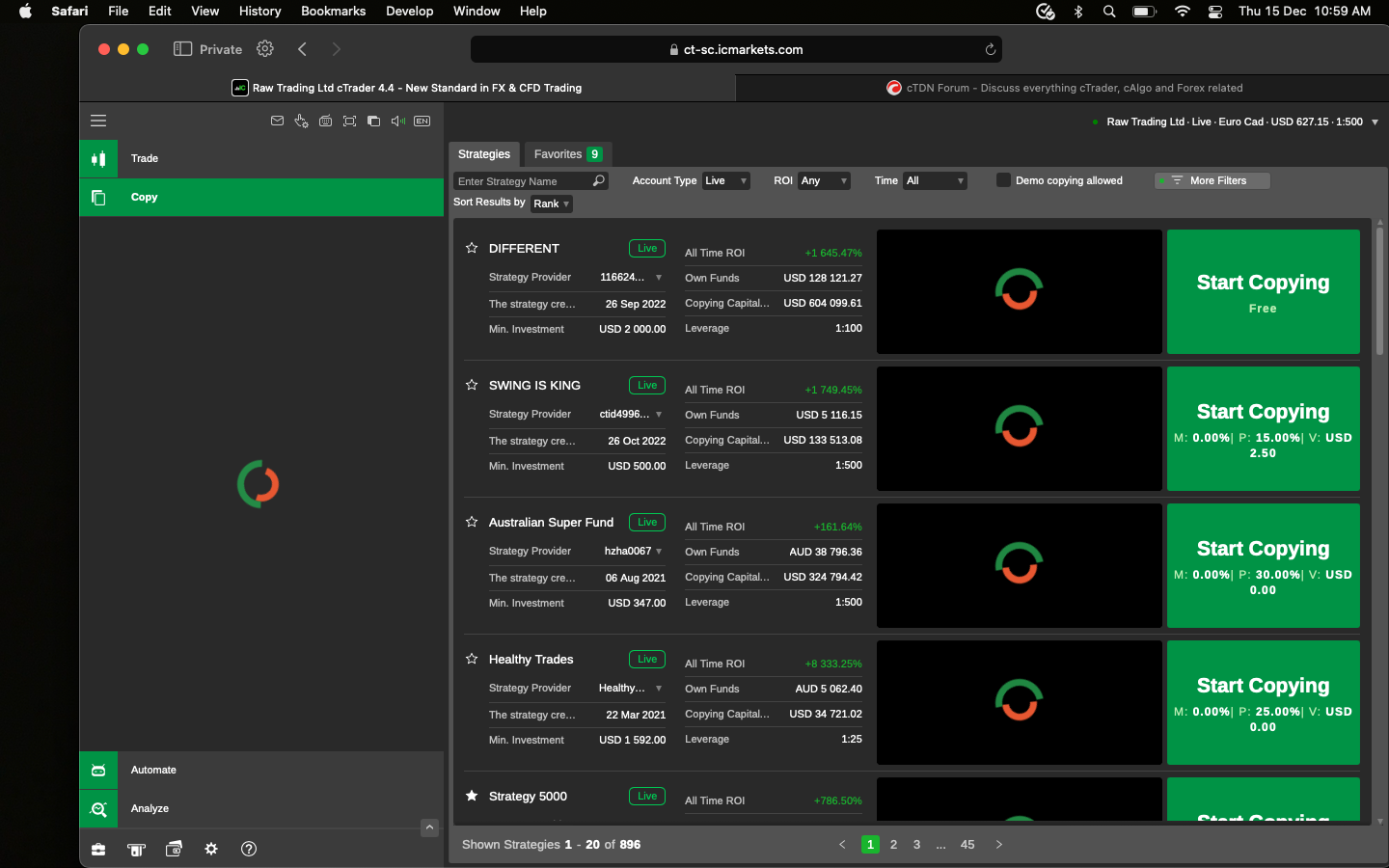Expand hzha0067 provider dropdown
Image resolution: width=1389 pixels, height=868 pixels.
coord(659,551)
